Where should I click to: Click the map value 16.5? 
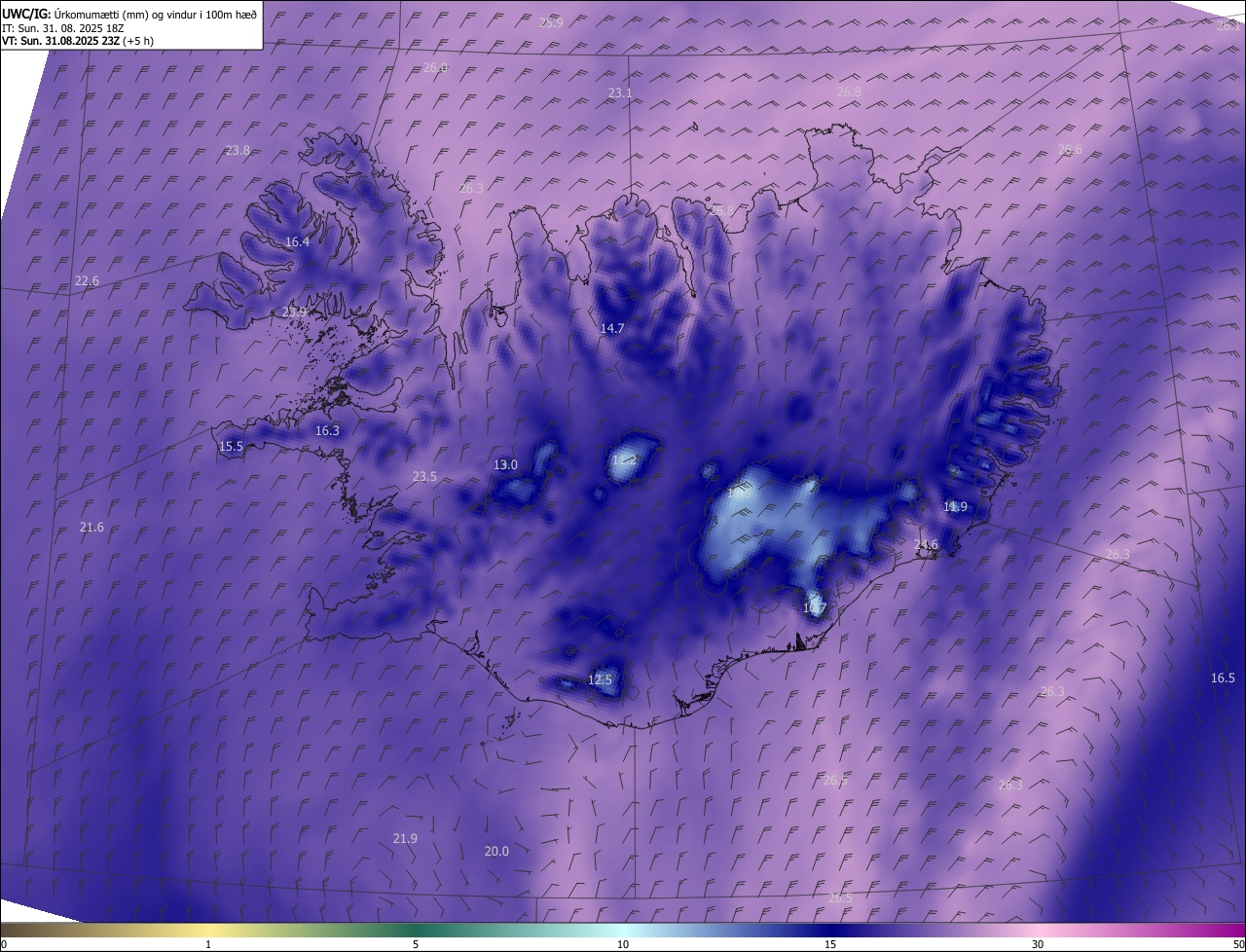coord(1223,677)
